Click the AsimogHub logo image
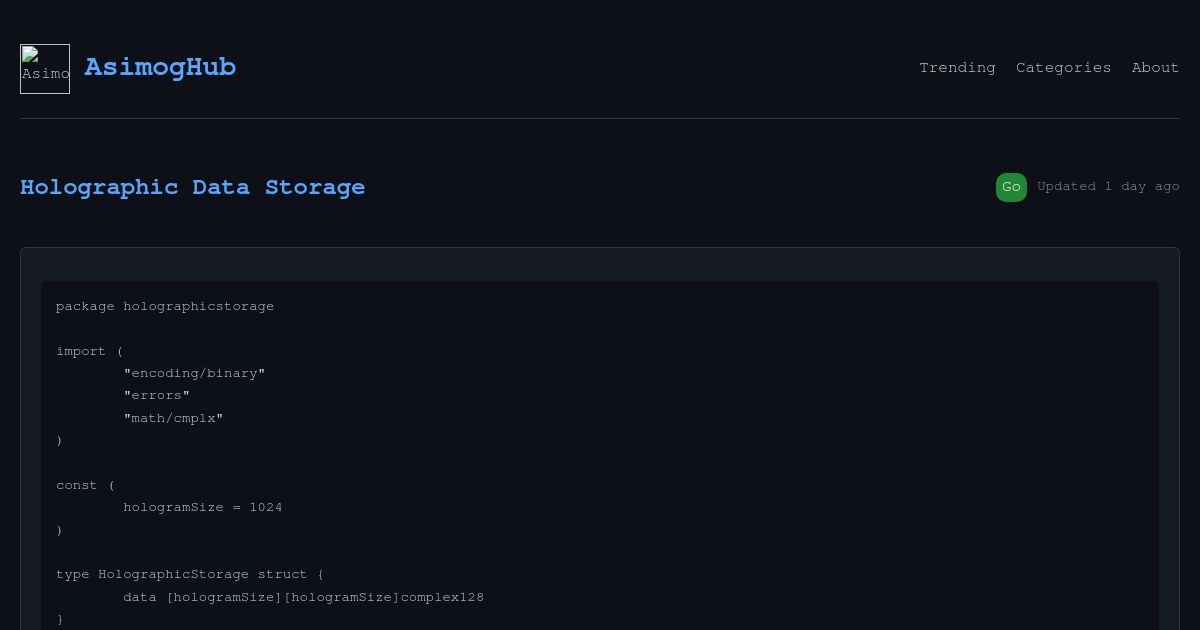Screen dimensions: 1200x630 pos(45,69)
